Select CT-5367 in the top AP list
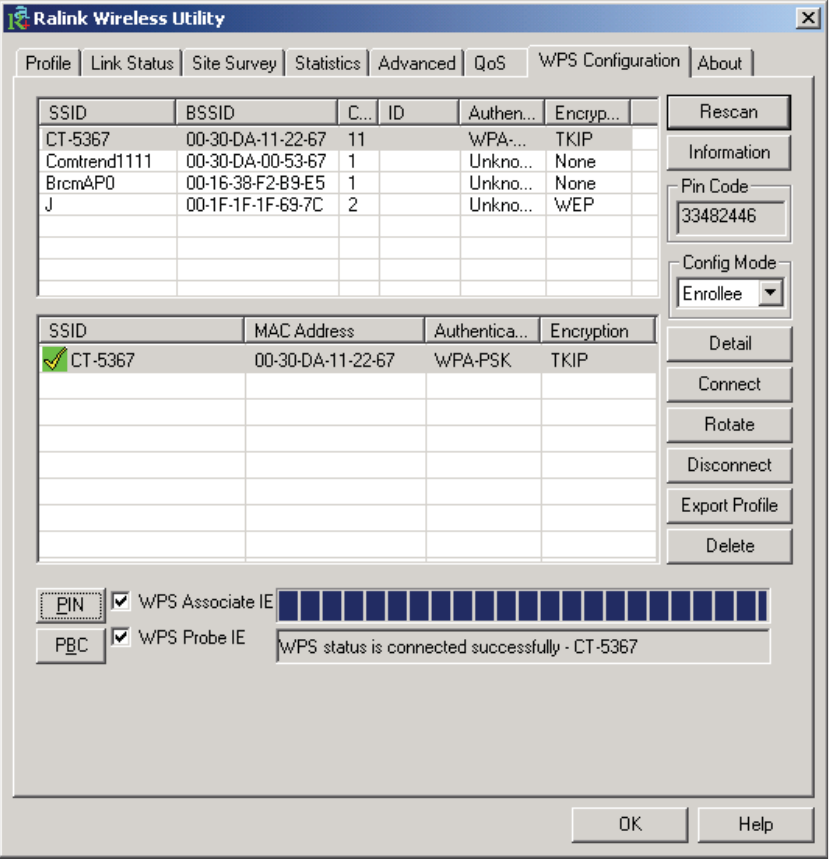The width and height of the screenshot is (829, 859). (x=335, y=139)
